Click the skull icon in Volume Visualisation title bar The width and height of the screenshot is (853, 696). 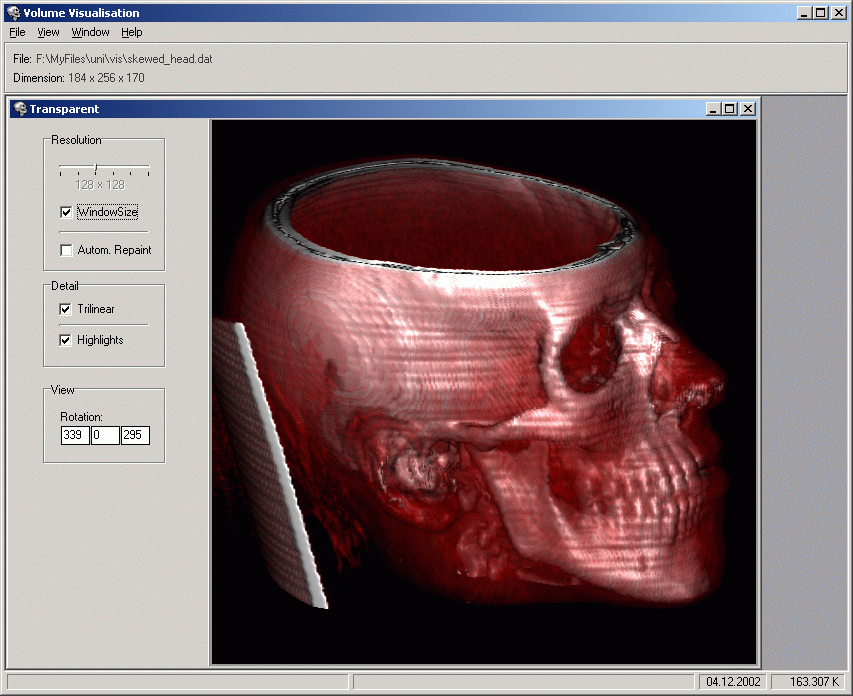coord(12,13)
